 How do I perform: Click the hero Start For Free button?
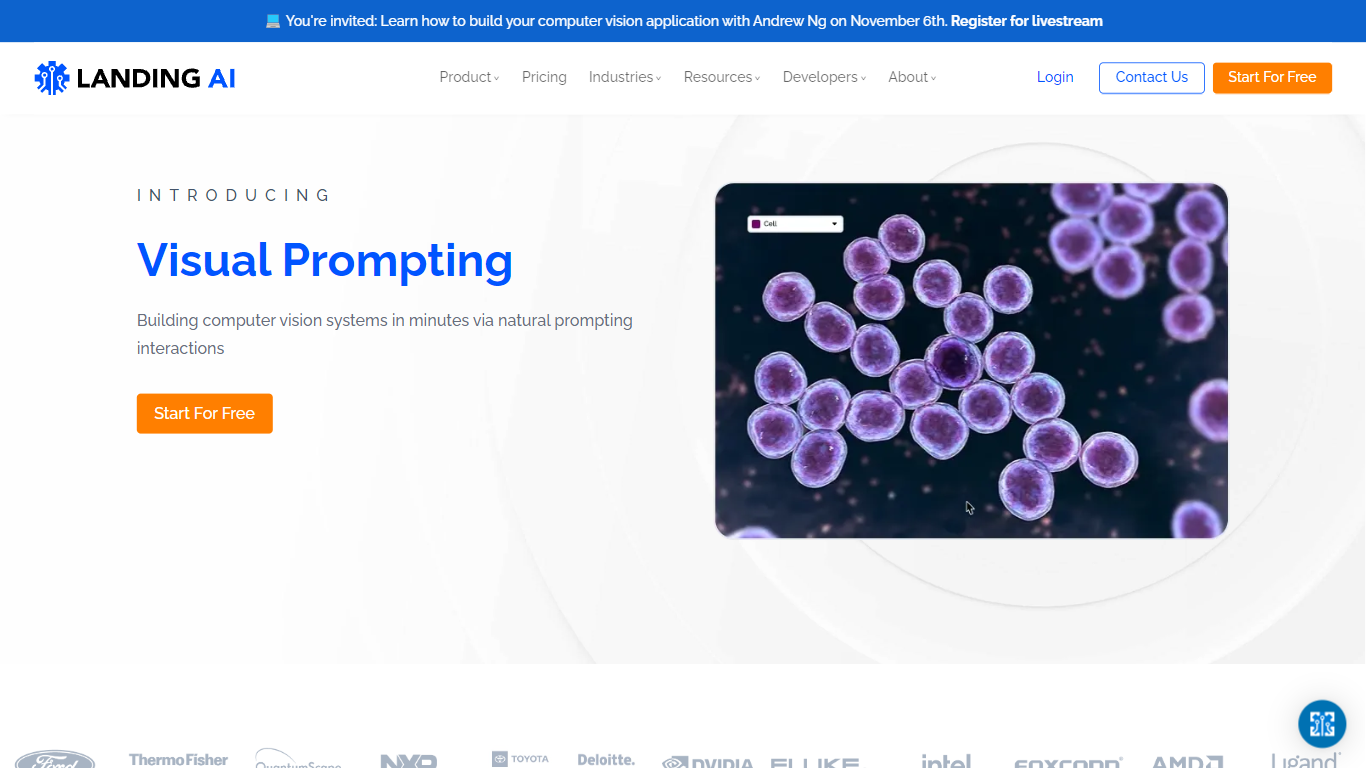coord(204,413)
